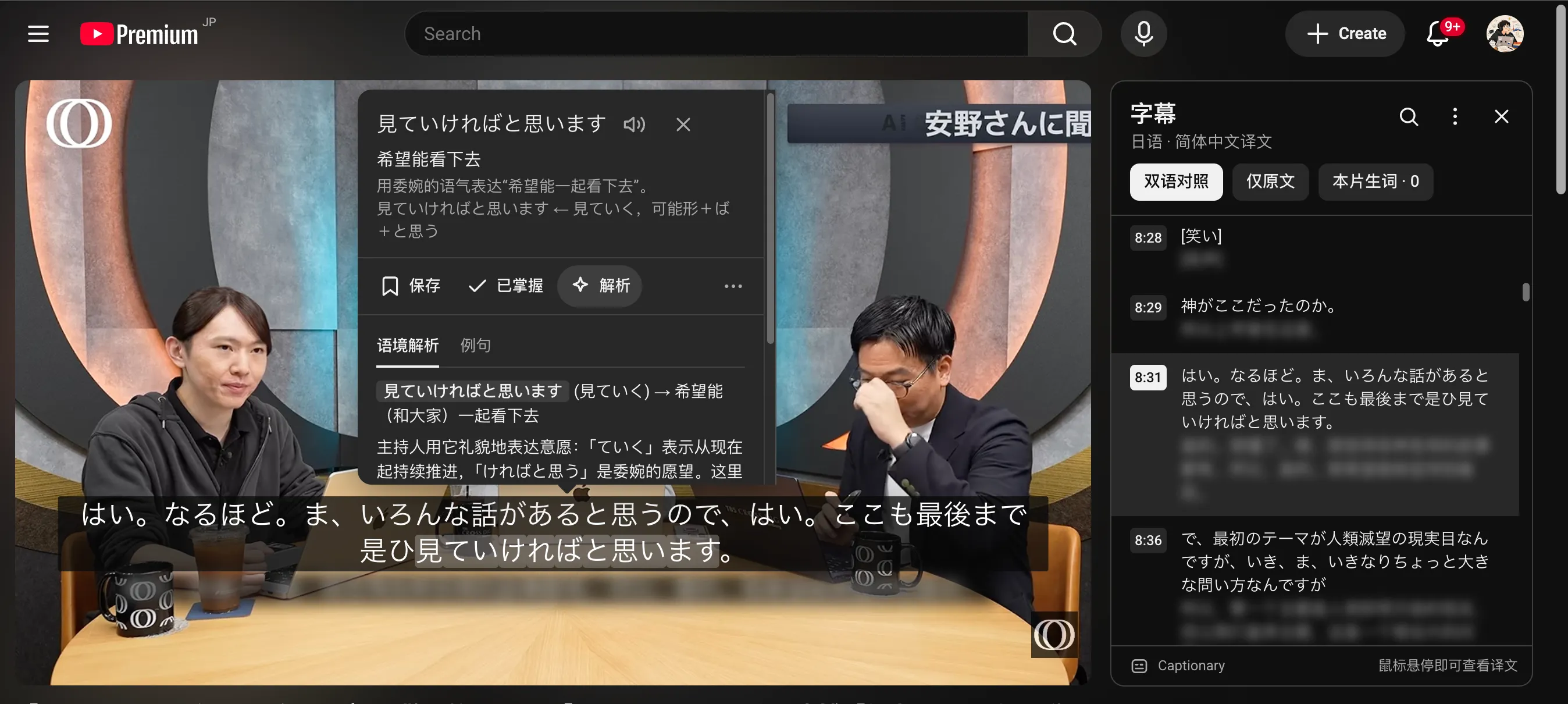Click the 字幕 panel title
The width and height of the screenshot is (1568, 704).
pyautogui.click(x=1153, y=113)
